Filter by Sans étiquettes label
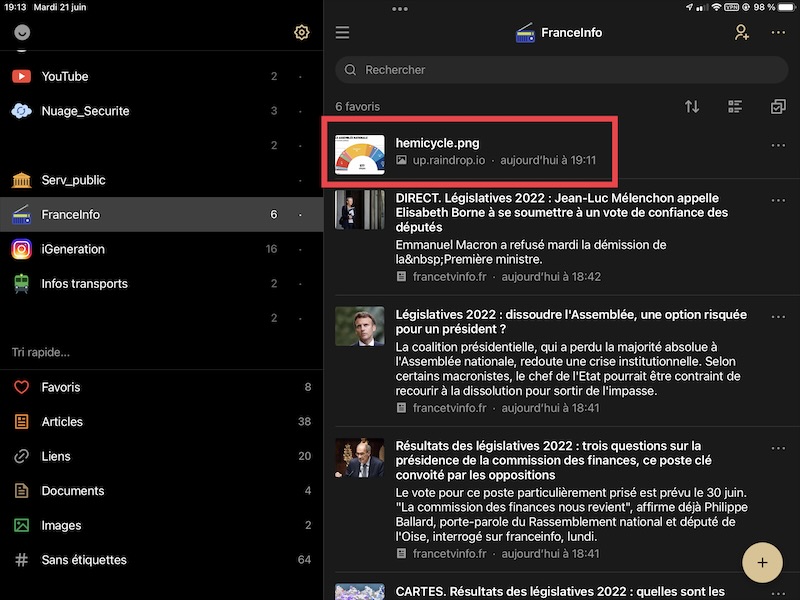 pyautogui.click(x=84, y=560)
